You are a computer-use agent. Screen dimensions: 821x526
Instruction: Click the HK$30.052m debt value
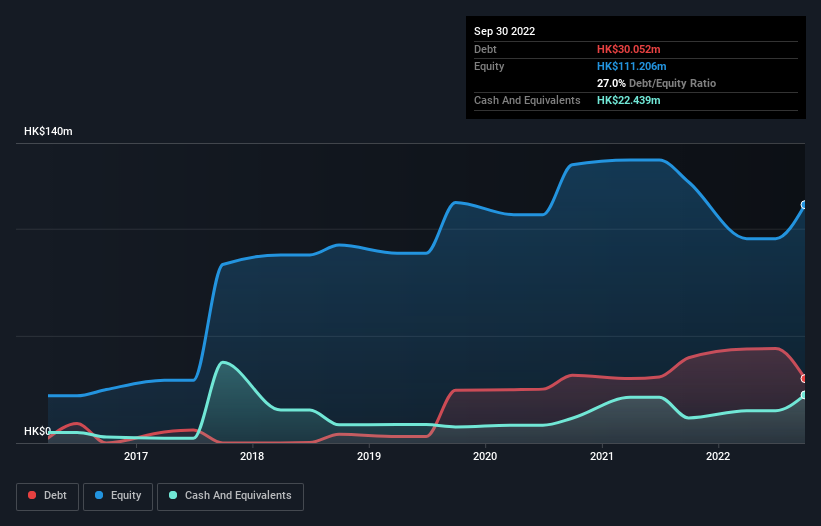point(628,49)
